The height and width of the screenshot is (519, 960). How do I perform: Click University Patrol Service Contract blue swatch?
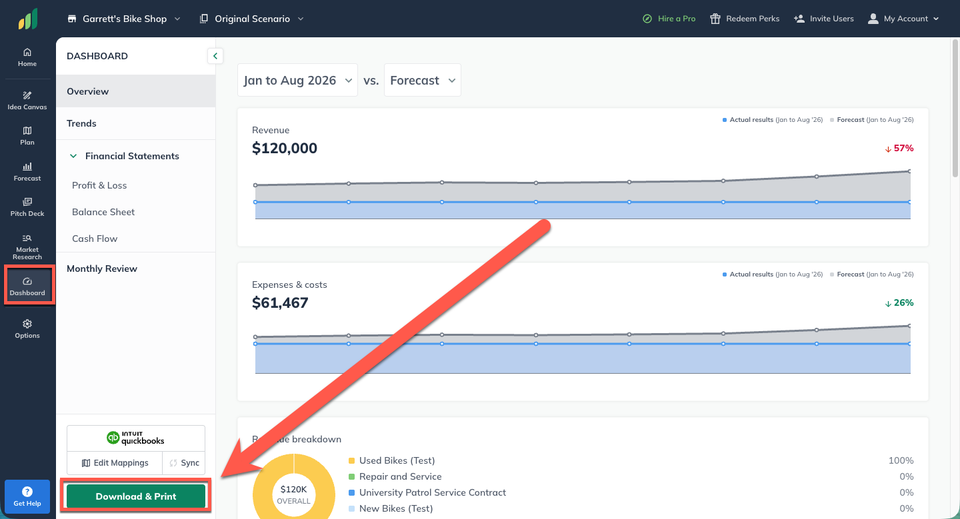(x=351, y=493)
